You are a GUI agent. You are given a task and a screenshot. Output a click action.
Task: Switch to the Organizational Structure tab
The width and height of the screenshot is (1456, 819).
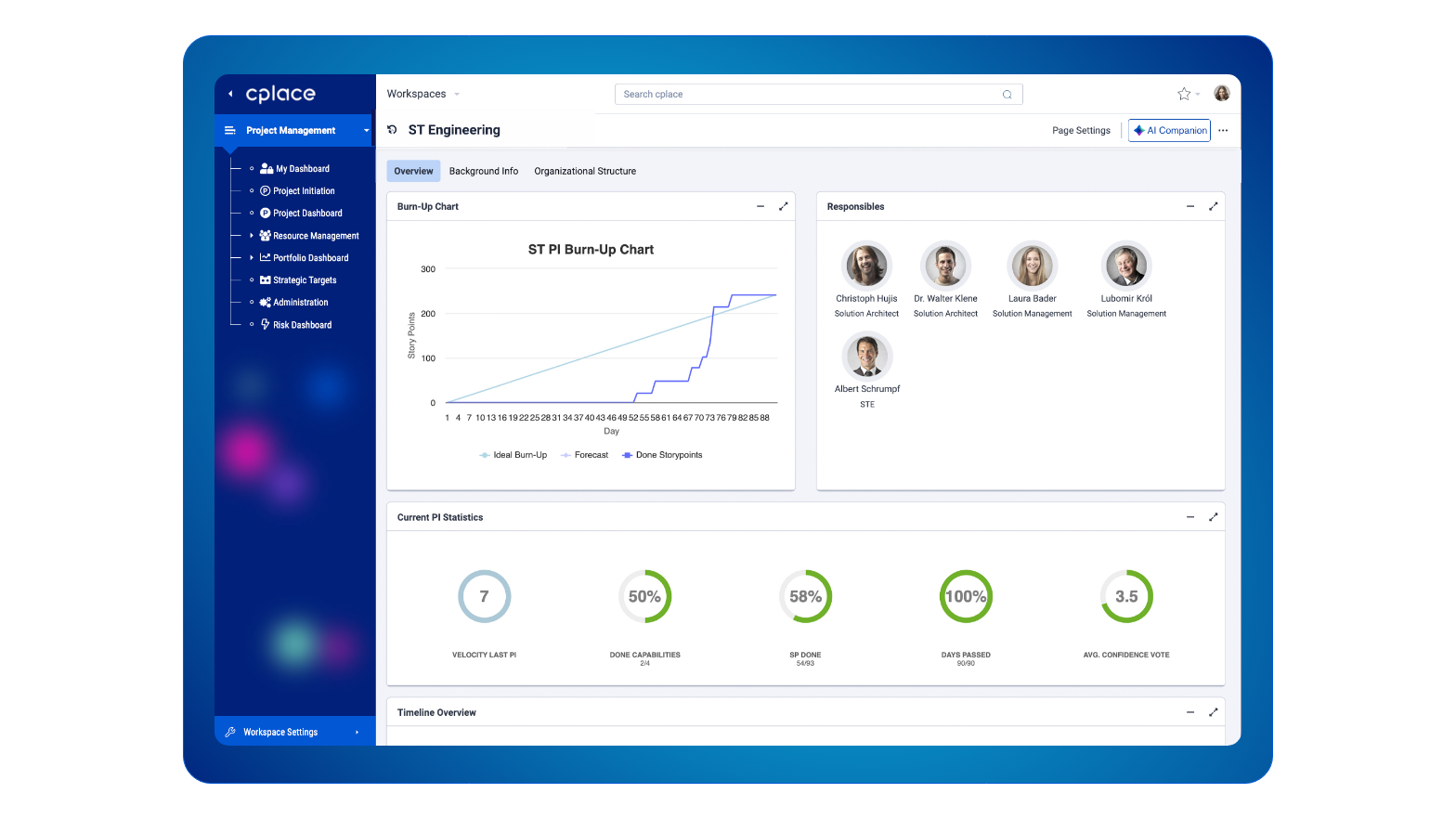point(585,172)
